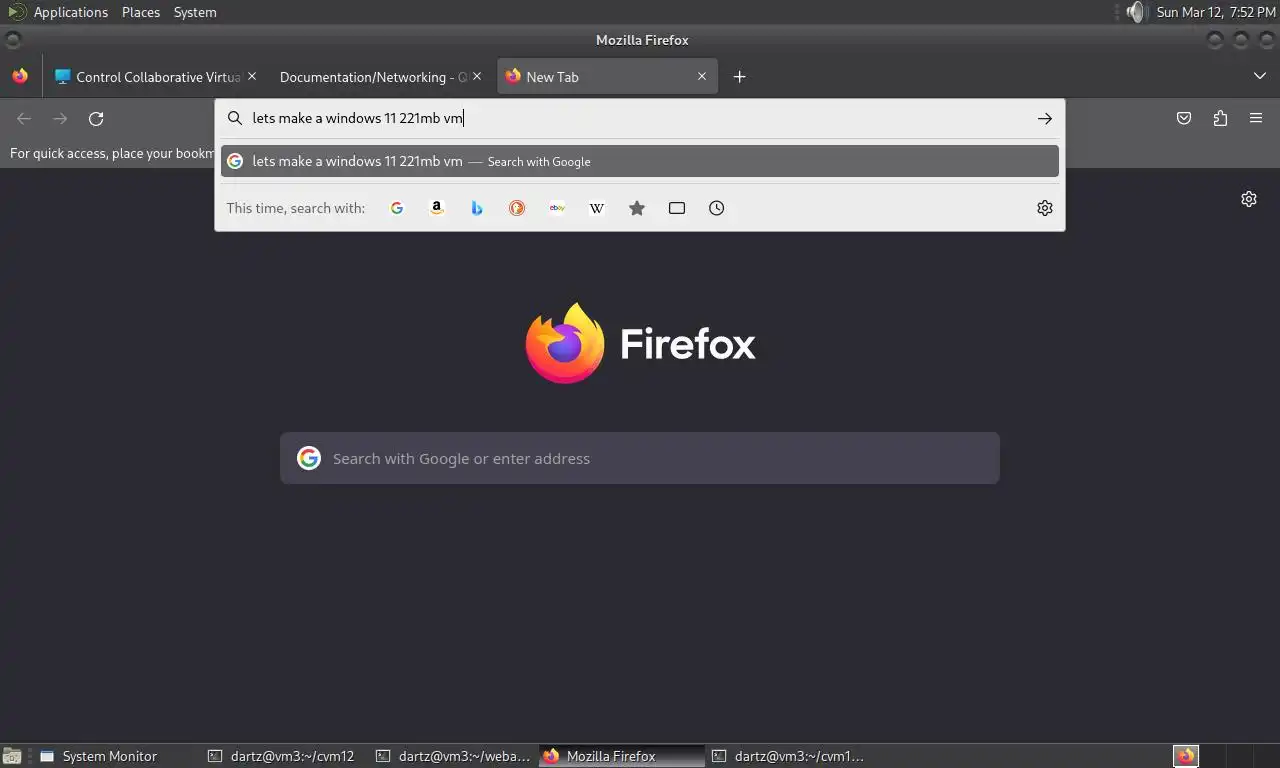The width and height of the screenshot is (1280, 768).
Task: Search with eBay one-off icon
Action: [x=557, y=208]
